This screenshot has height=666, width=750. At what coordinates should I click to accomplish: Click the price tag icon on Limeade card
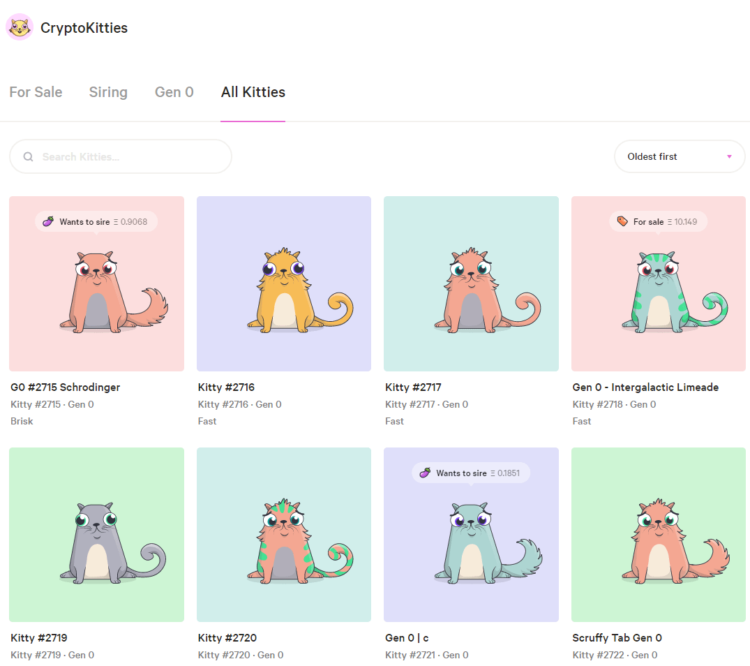pos(622,221)
